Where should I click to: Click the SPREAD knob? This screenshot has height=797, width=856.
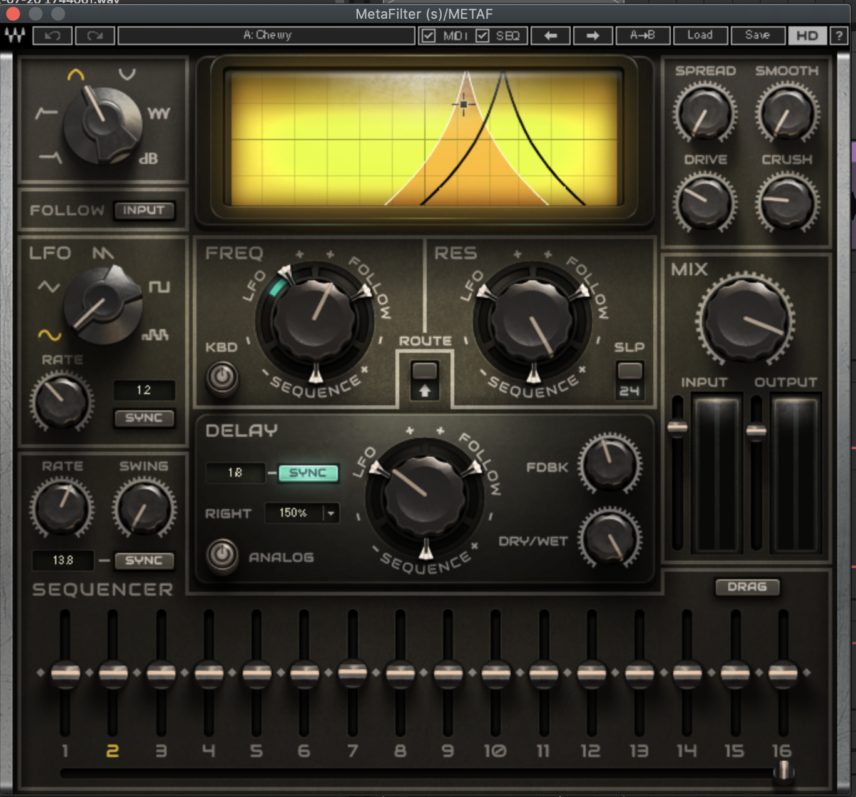tap(705, 114)
